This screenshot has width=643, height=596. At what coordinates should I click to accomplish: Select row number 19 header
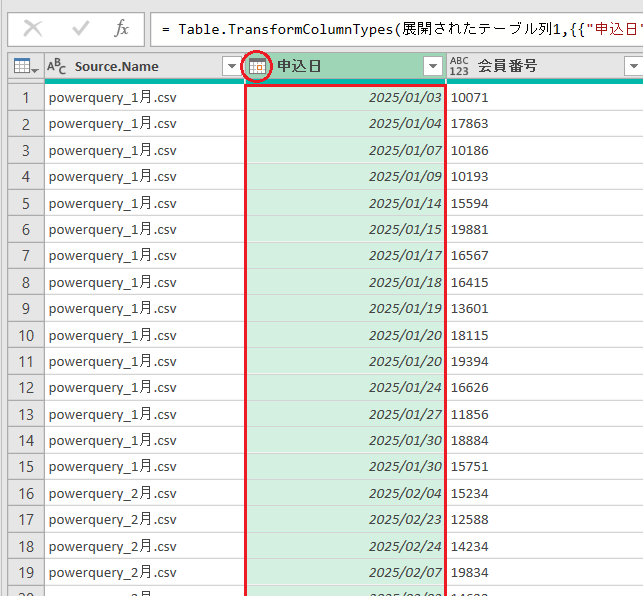(26, 572)
